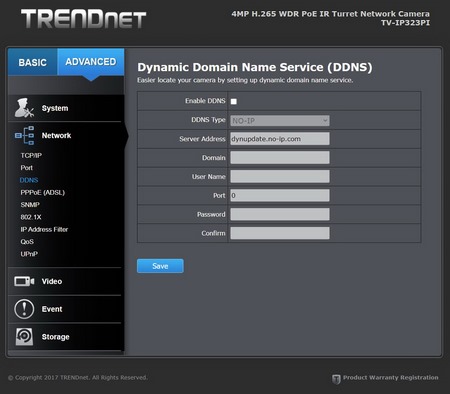The height and width of the screenshot is (394, 450).
Task: Click the Event exclamation icon
Action: 24,309
